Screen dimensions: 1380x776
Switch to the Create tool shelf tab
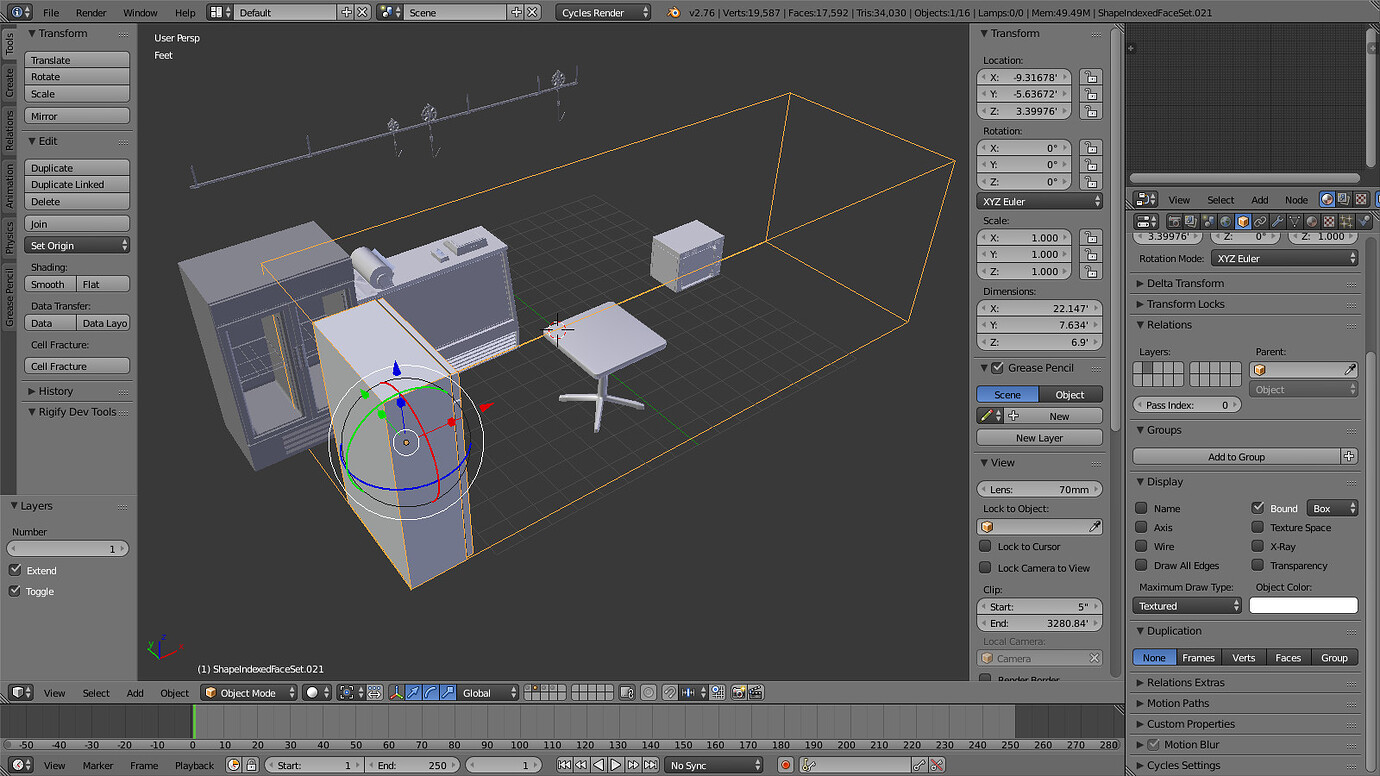(x=10, y=82)
